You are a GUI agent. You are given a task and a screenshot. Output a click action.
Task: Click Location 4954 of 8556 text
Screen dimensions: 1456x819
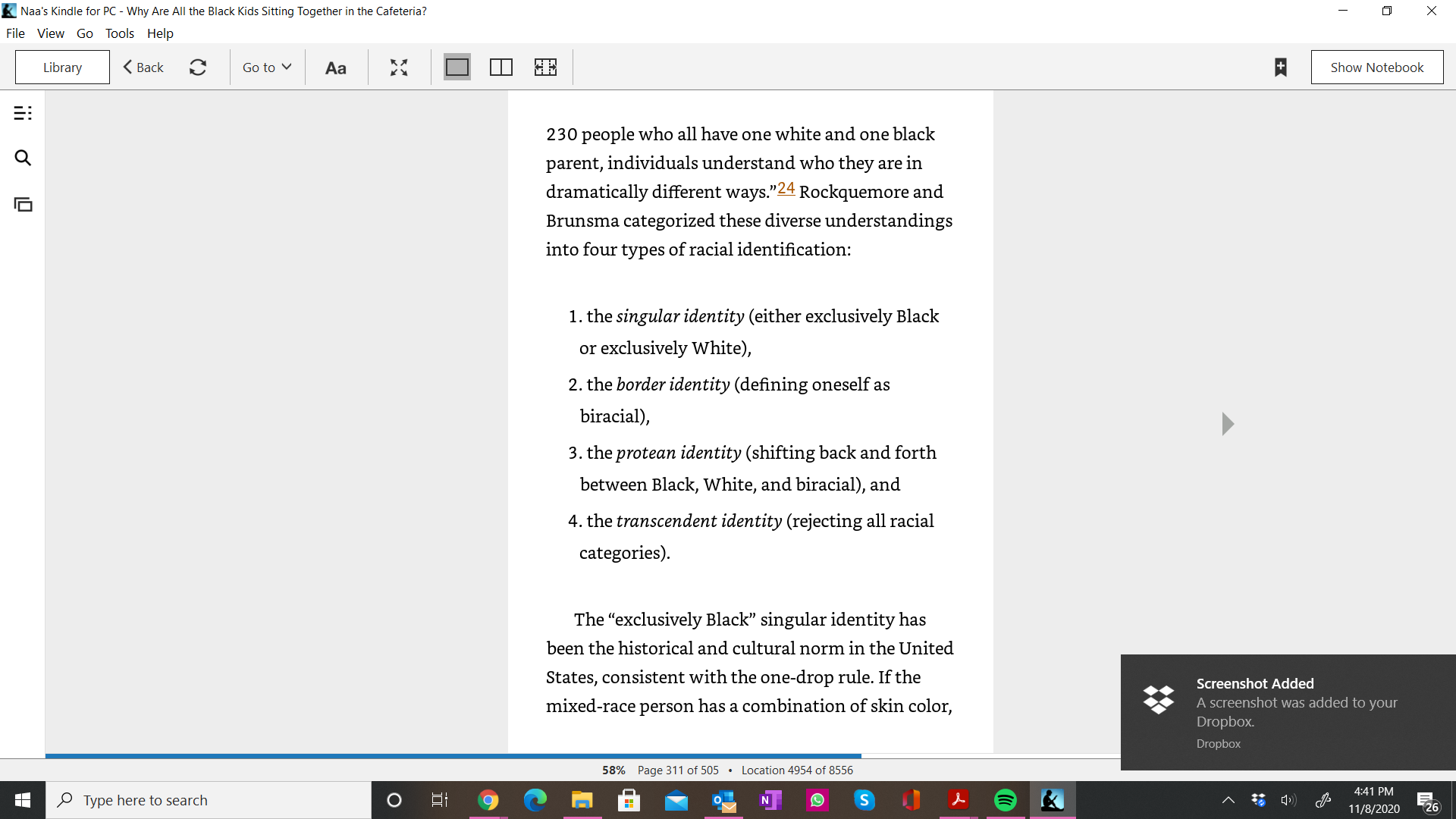point(797,770)
